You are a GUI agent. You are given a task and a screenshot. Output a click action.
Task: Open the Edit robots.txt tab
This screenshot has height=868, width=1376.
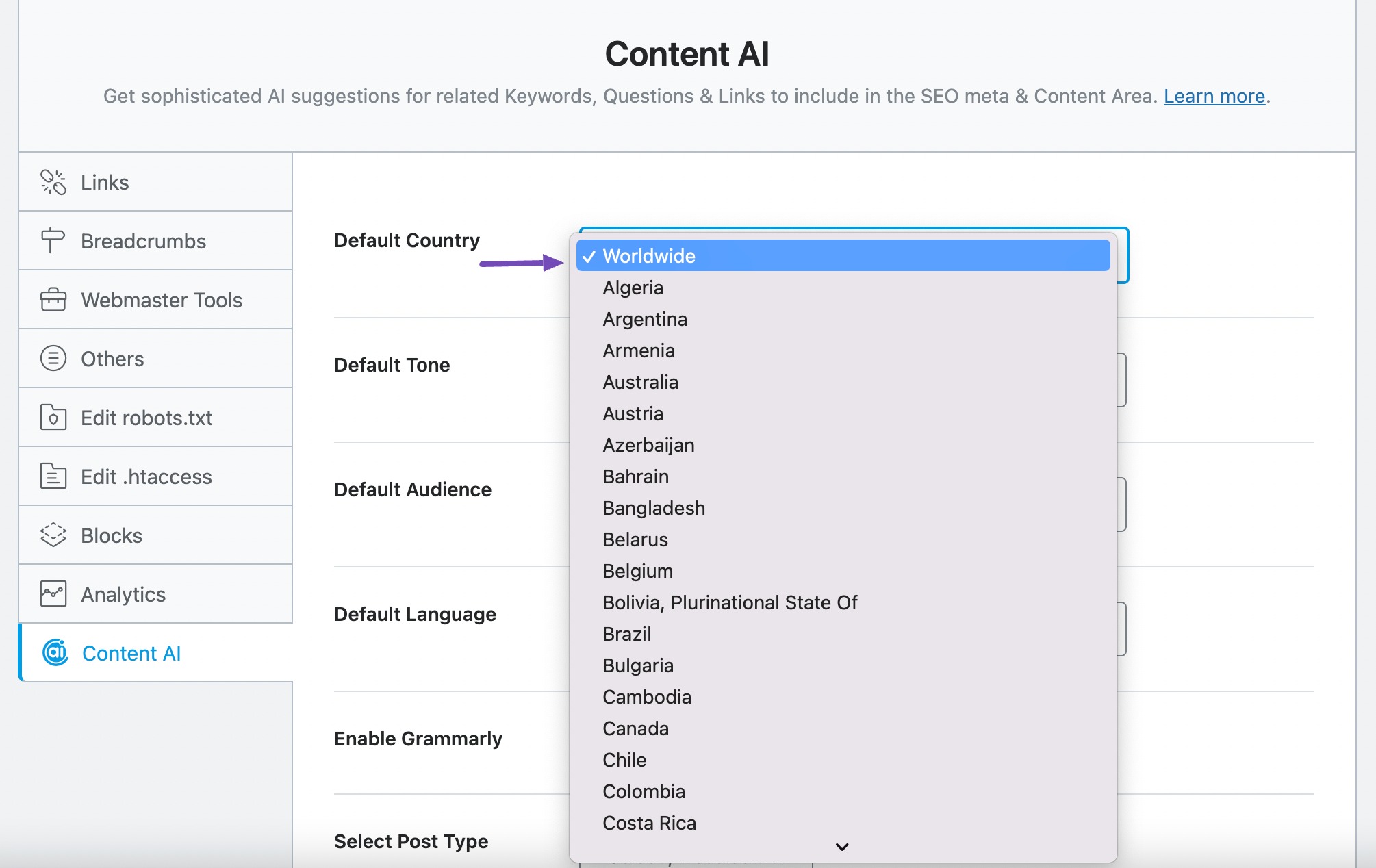click(x=155, y=418)
